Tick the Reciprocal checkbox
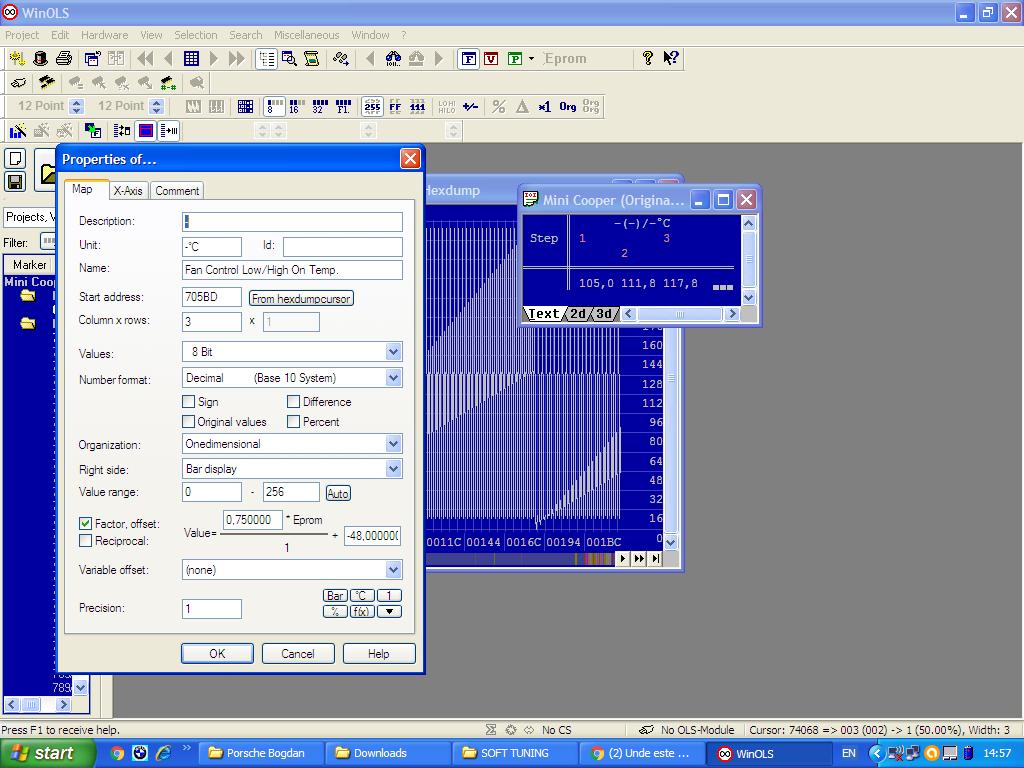This screenshot has width=1024, height=768. 86,541
